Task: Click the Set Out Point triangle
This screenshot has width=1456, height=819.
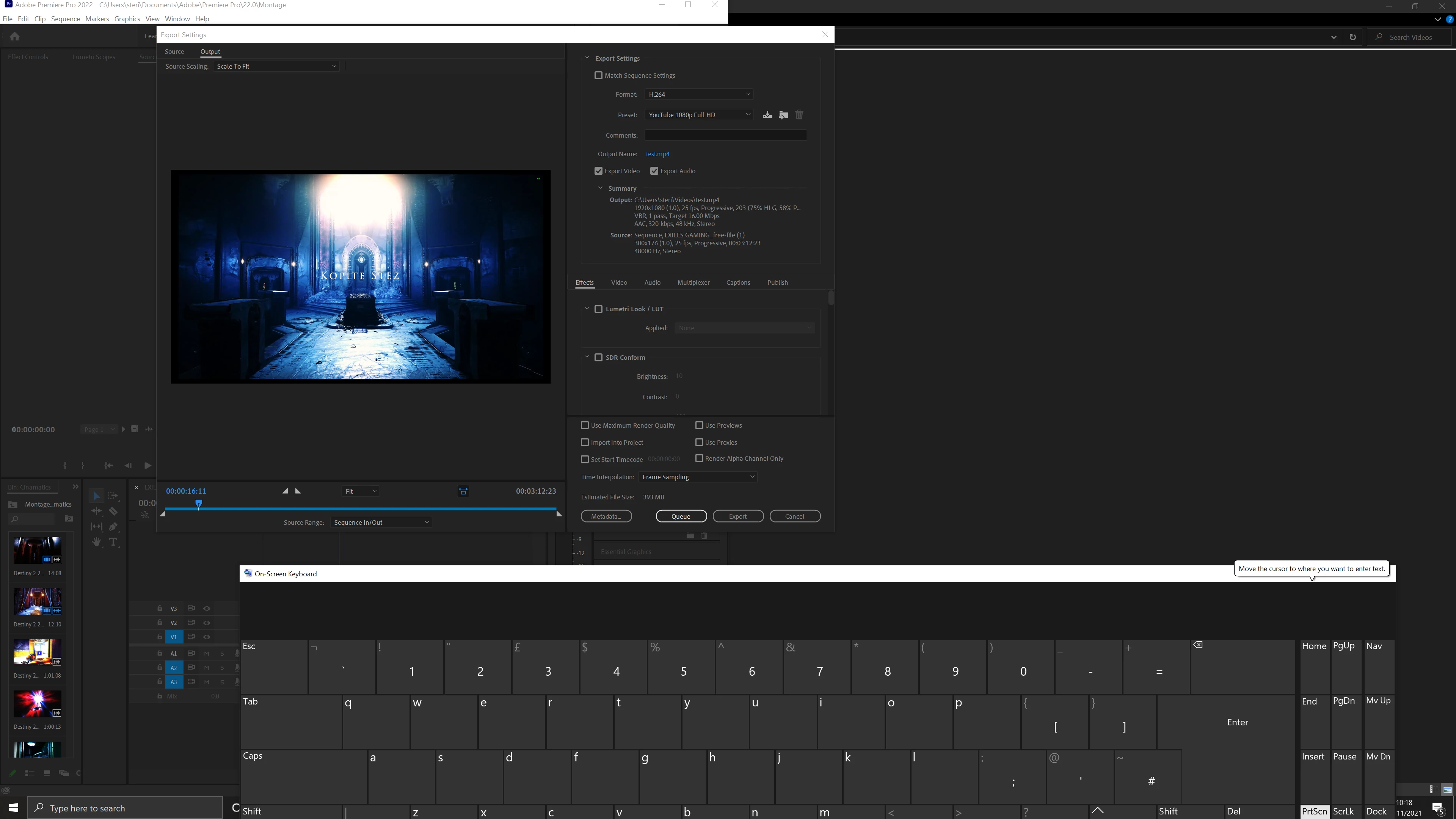Action: pyautogui.click(x=298, y=491)
